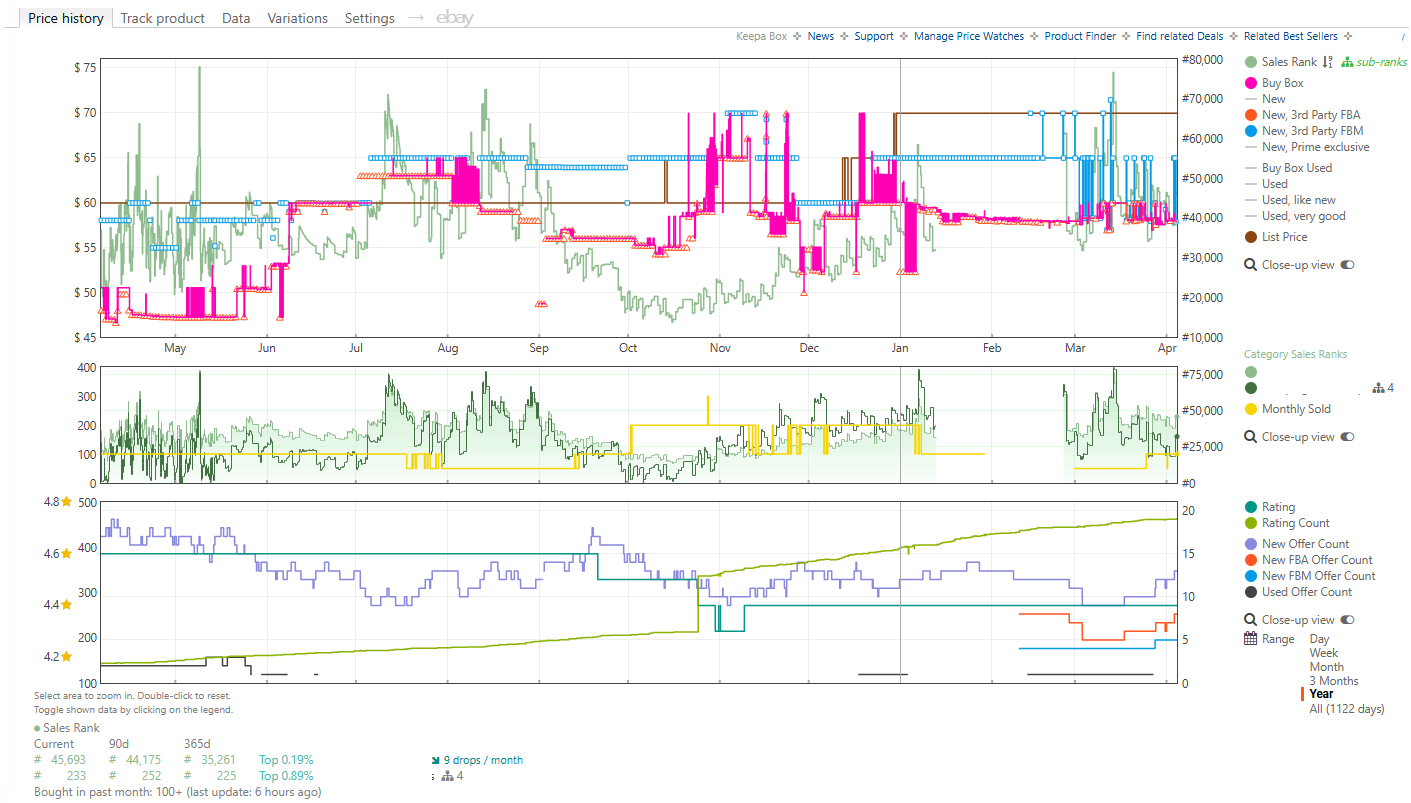Open the Keepa Box link
Viewport: 1411px width, 803px height.
point(762,36)
